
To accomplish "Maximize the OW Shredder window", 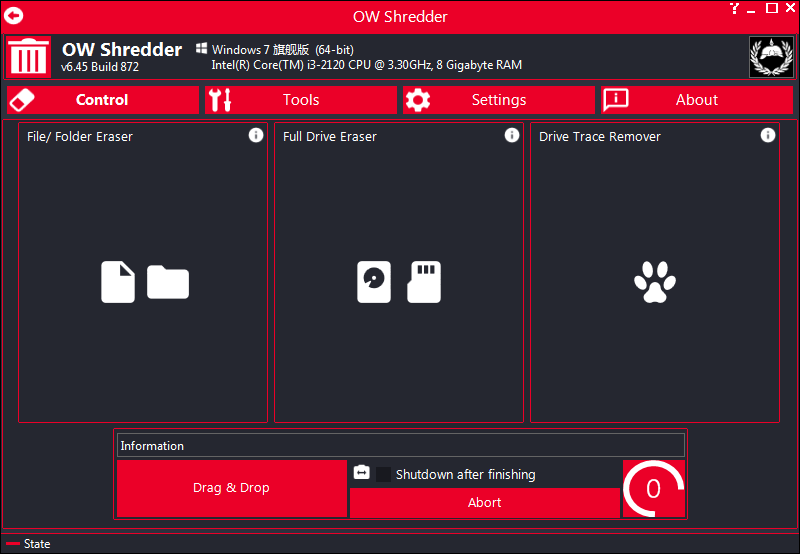I will (772, 8).
